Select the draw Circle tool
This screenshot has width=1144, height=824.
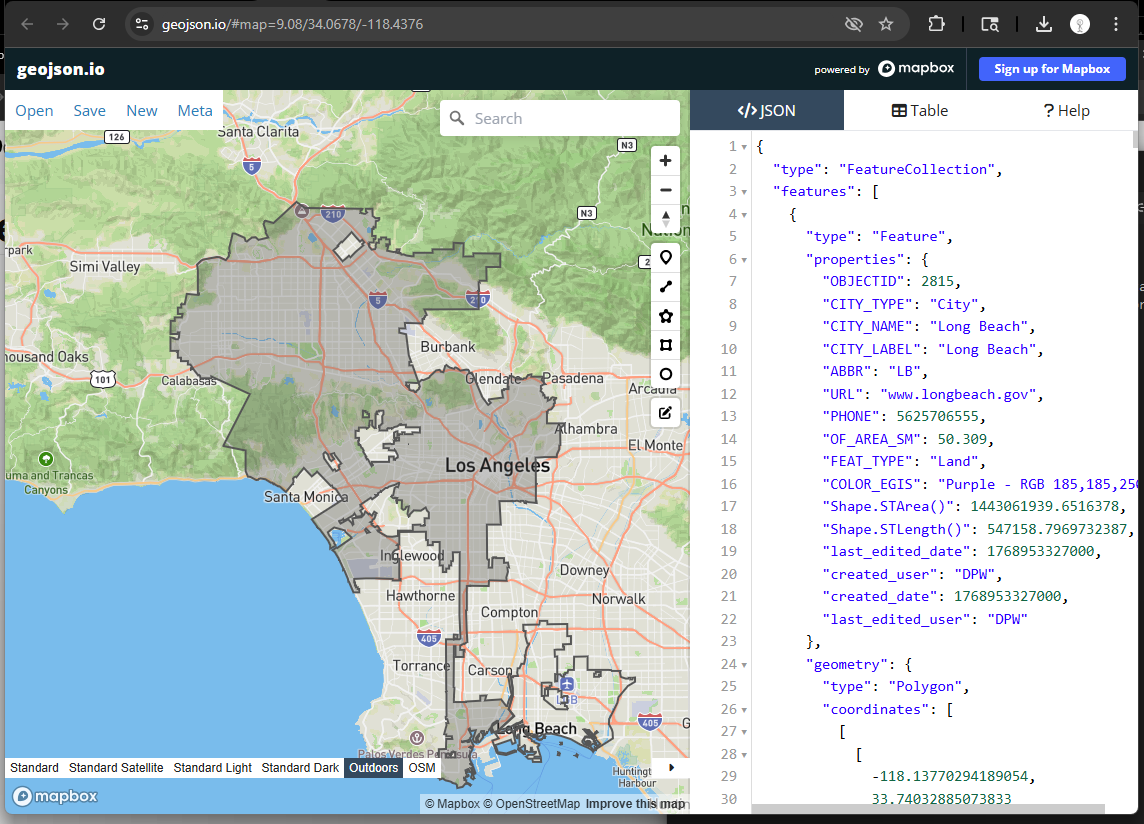tap(666, 375)
